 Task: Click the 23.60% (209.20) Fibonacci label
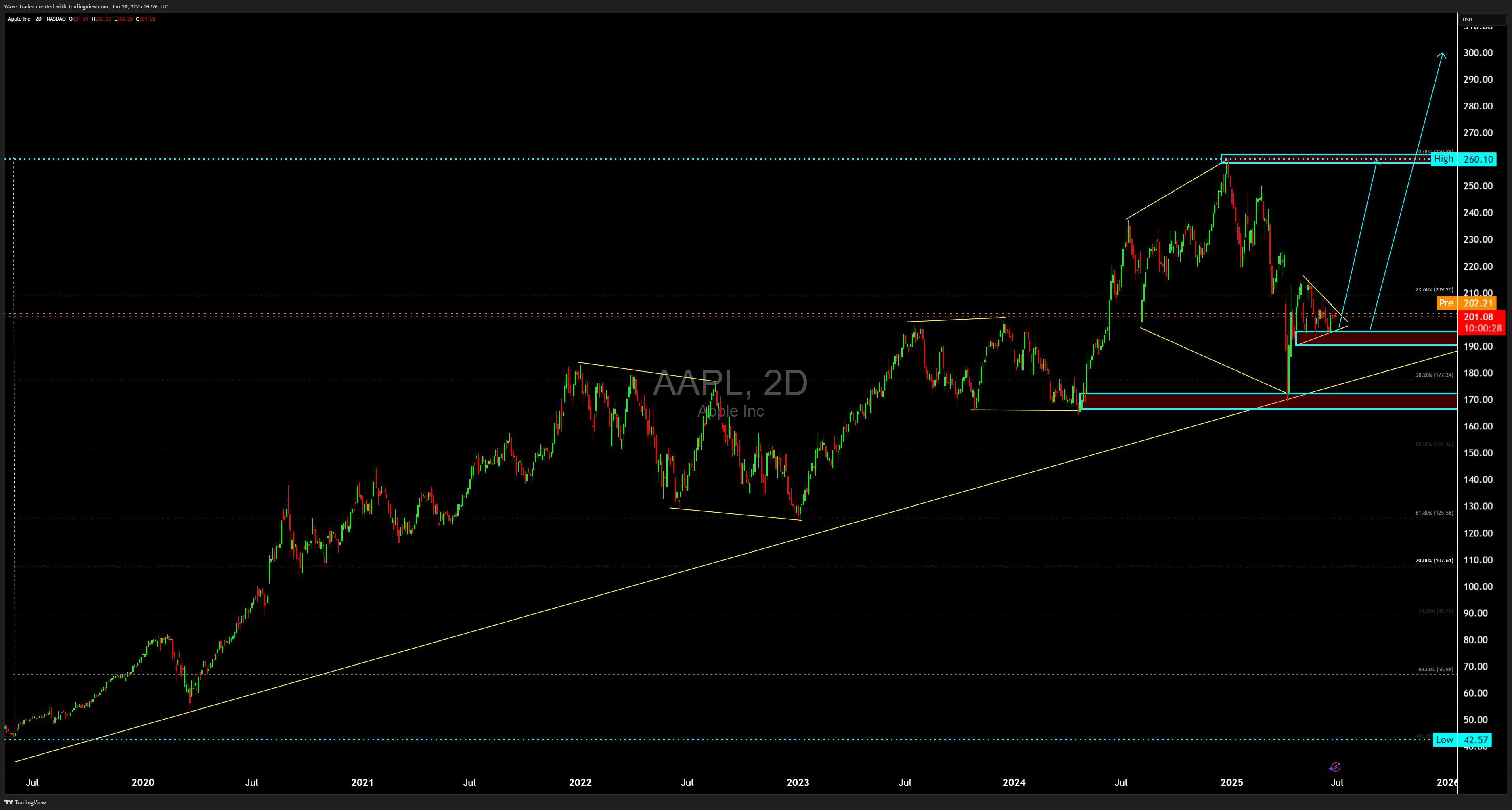1434,289
